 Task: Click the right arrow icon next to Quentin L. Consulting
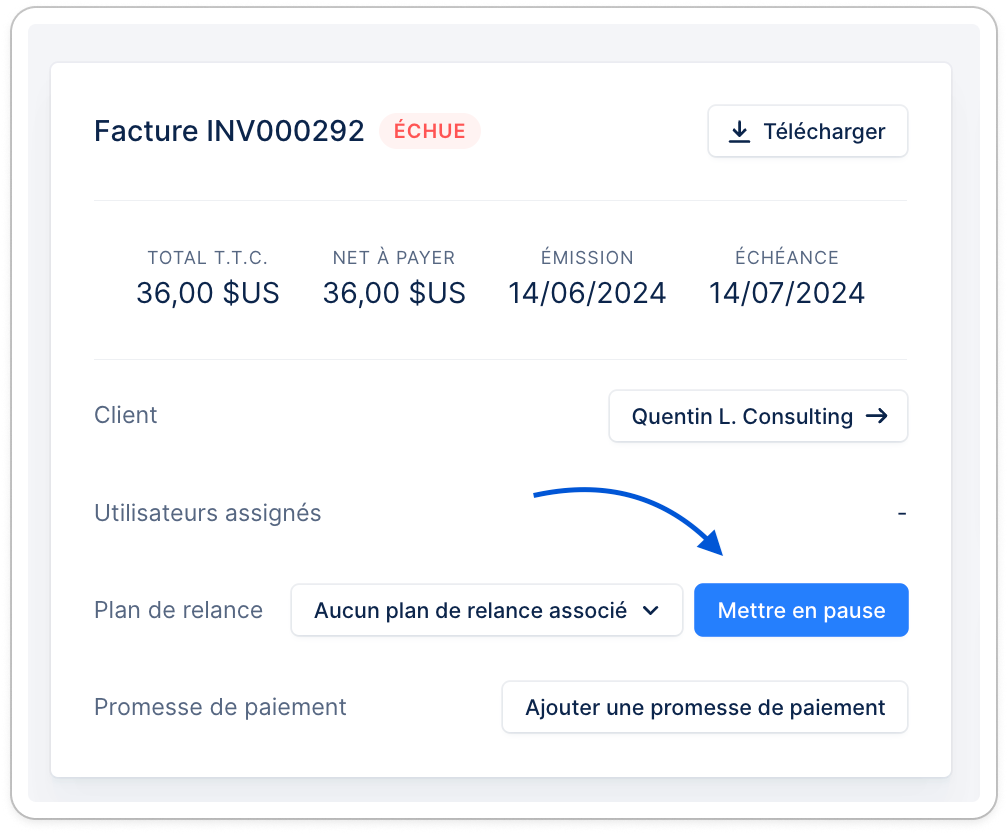[877, 416]
